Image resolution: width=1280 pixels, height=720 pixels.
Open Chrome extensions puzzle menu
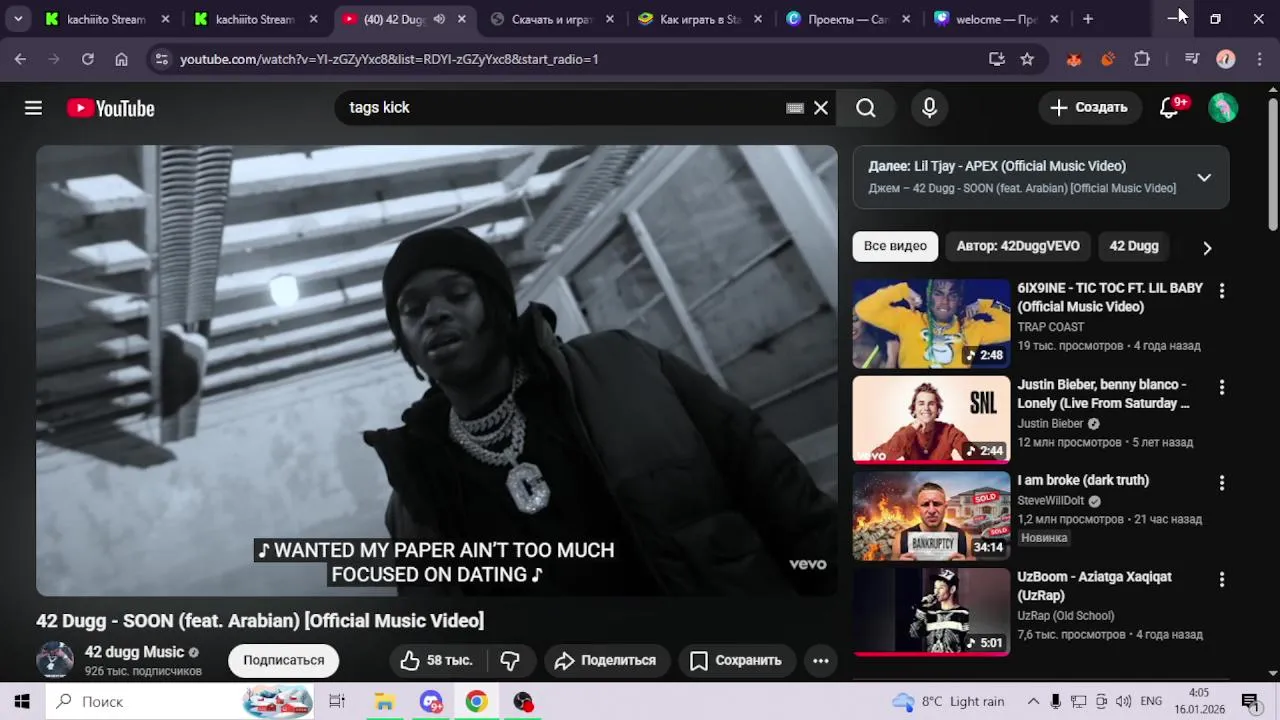point(1142,59)
